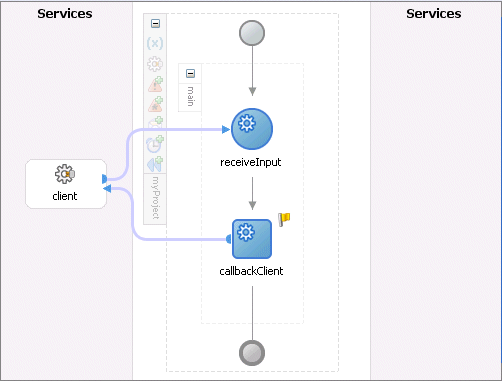Viewport: 502px width, 381px height.
Task: Click the connector port on callbackClient
Action: [228, 239]
